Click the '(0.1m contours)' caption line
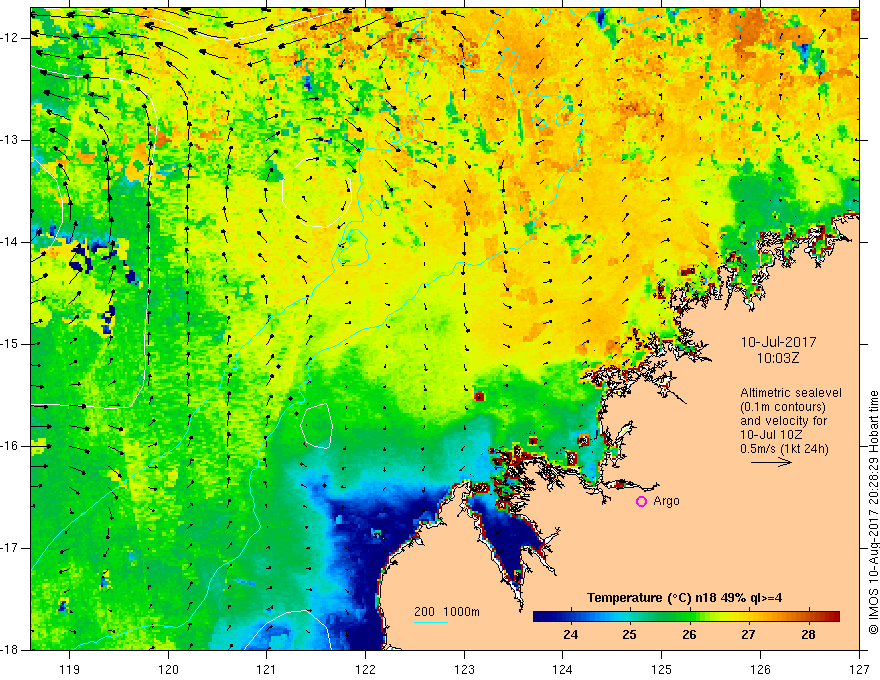Image resolution: width=880 pixels, height=680 pixels. [x=782, y=407]
